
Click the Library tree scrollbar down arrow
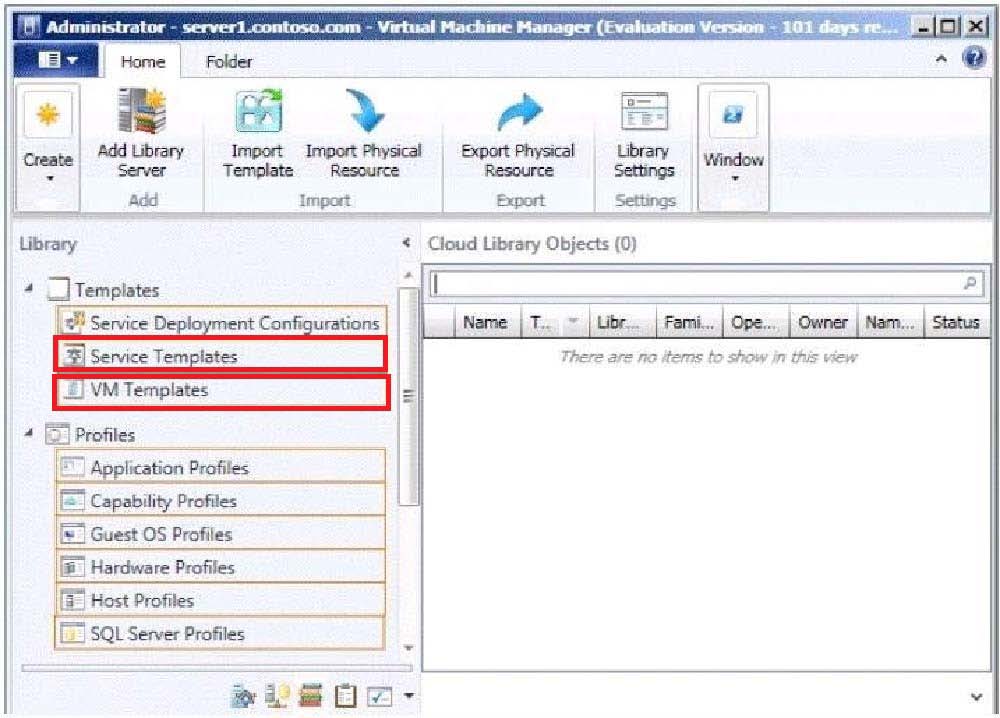(409, 647)
